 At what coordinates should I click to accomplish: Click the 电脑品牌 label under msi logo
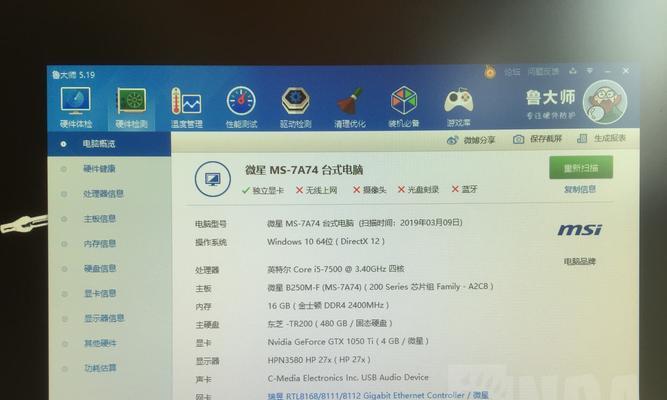pos(579,261)
